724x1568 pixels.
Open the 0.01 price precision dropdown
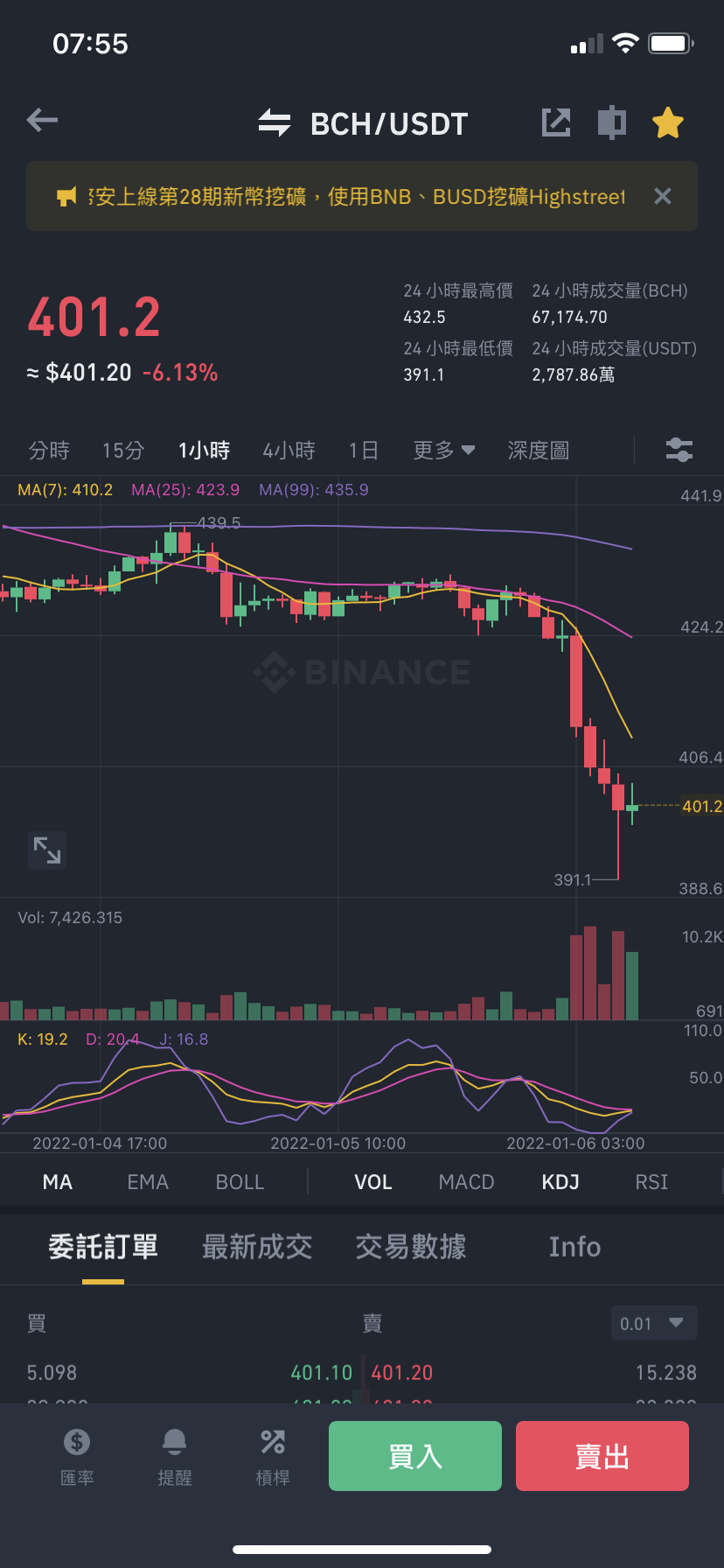(x=654, y=1323)
